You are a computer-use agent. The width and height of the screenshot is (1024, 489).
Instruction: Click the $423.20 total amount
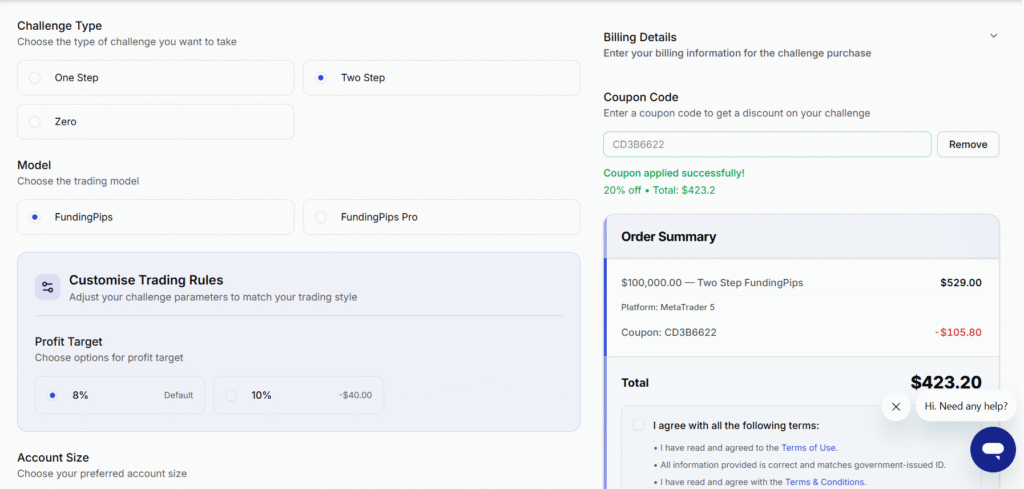click(945, 382)
